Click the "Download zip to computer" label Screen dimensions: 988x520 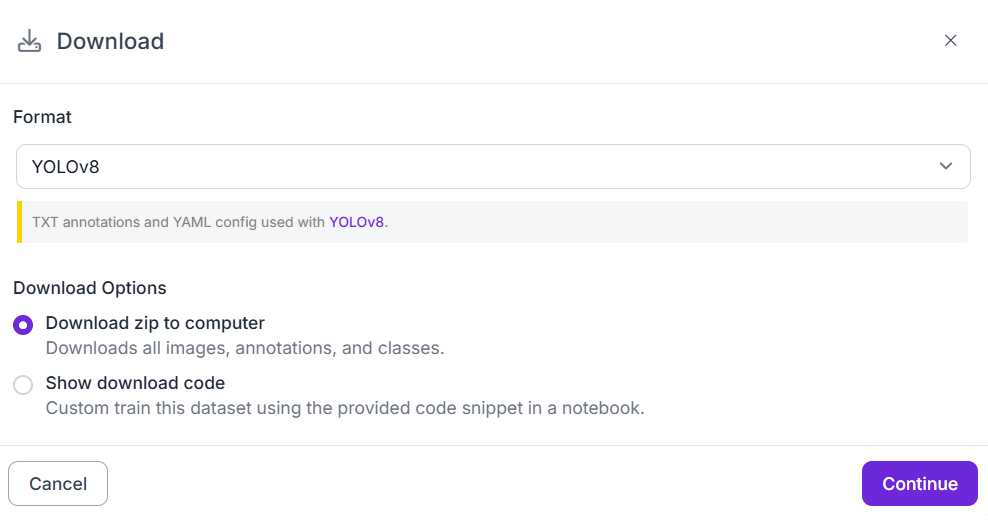pos(155,323)
